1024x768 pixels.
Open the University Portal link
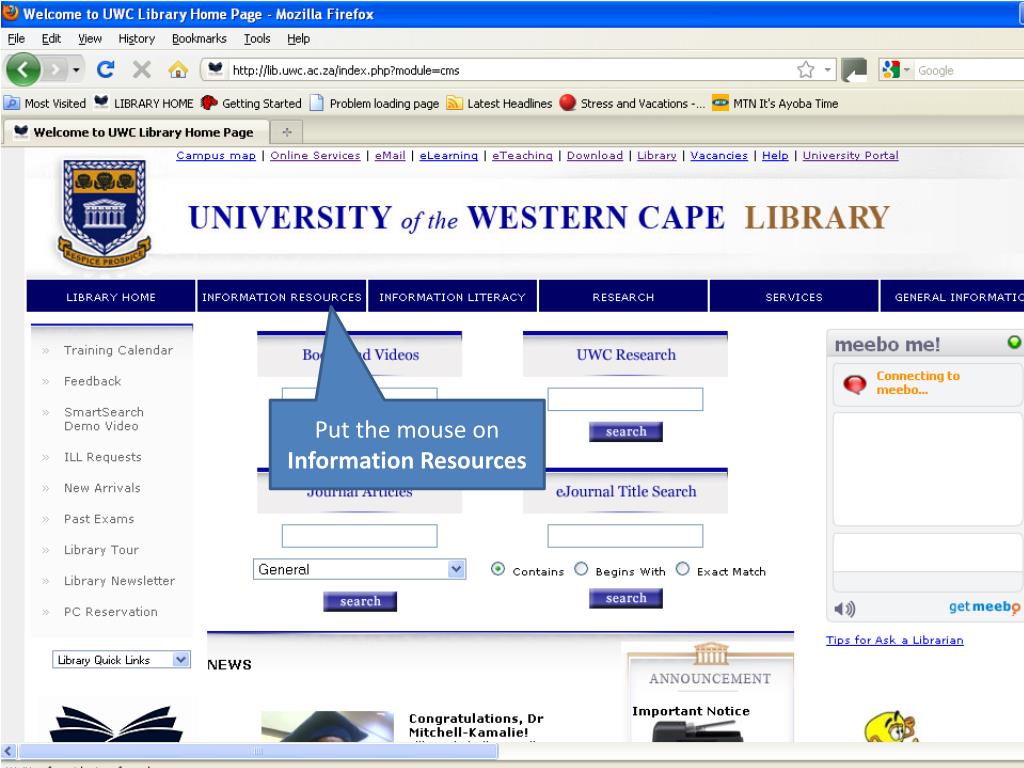click(850, 155)
